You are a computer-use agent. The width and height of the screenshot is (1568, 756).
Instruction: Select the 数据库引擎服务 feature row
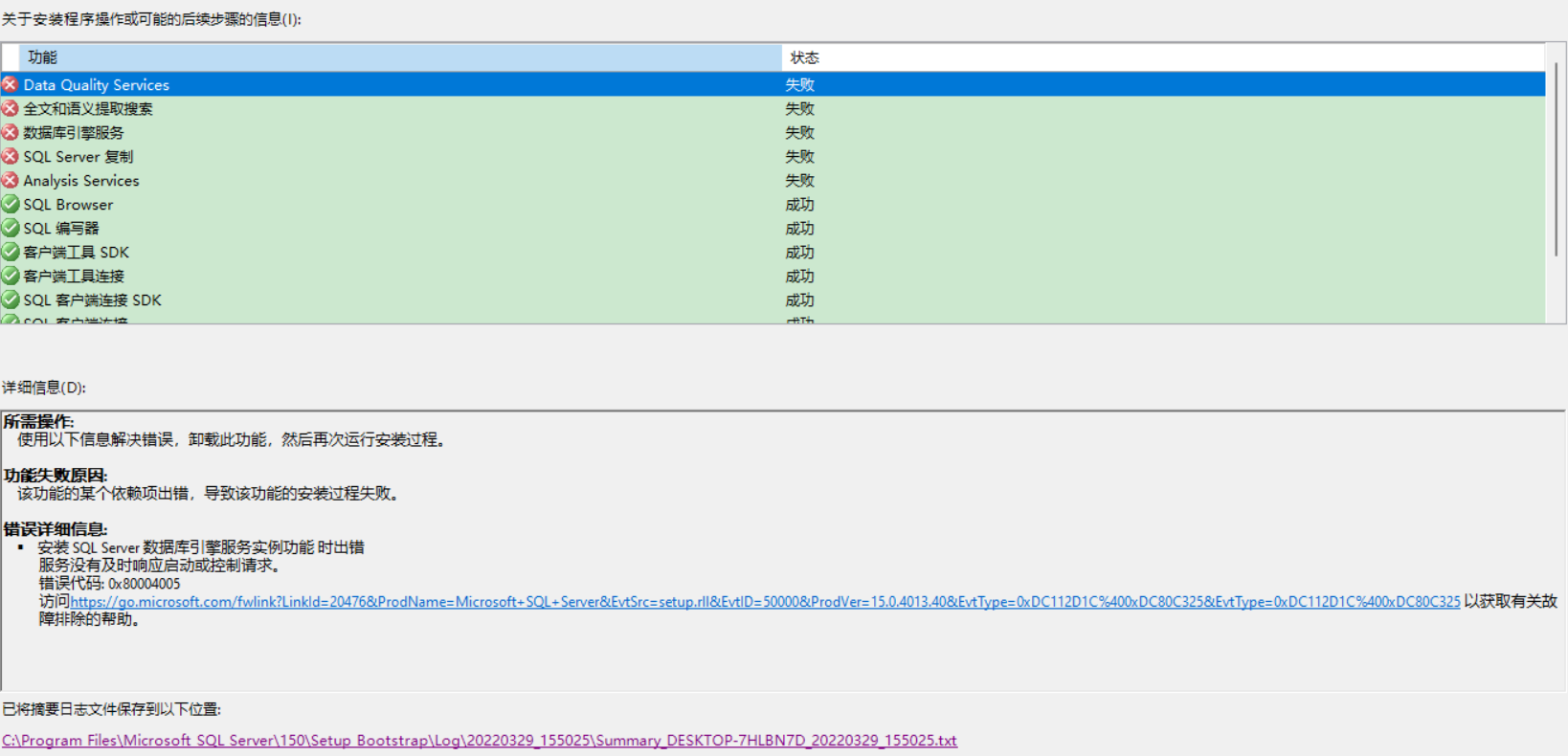[x=773, y=132]
